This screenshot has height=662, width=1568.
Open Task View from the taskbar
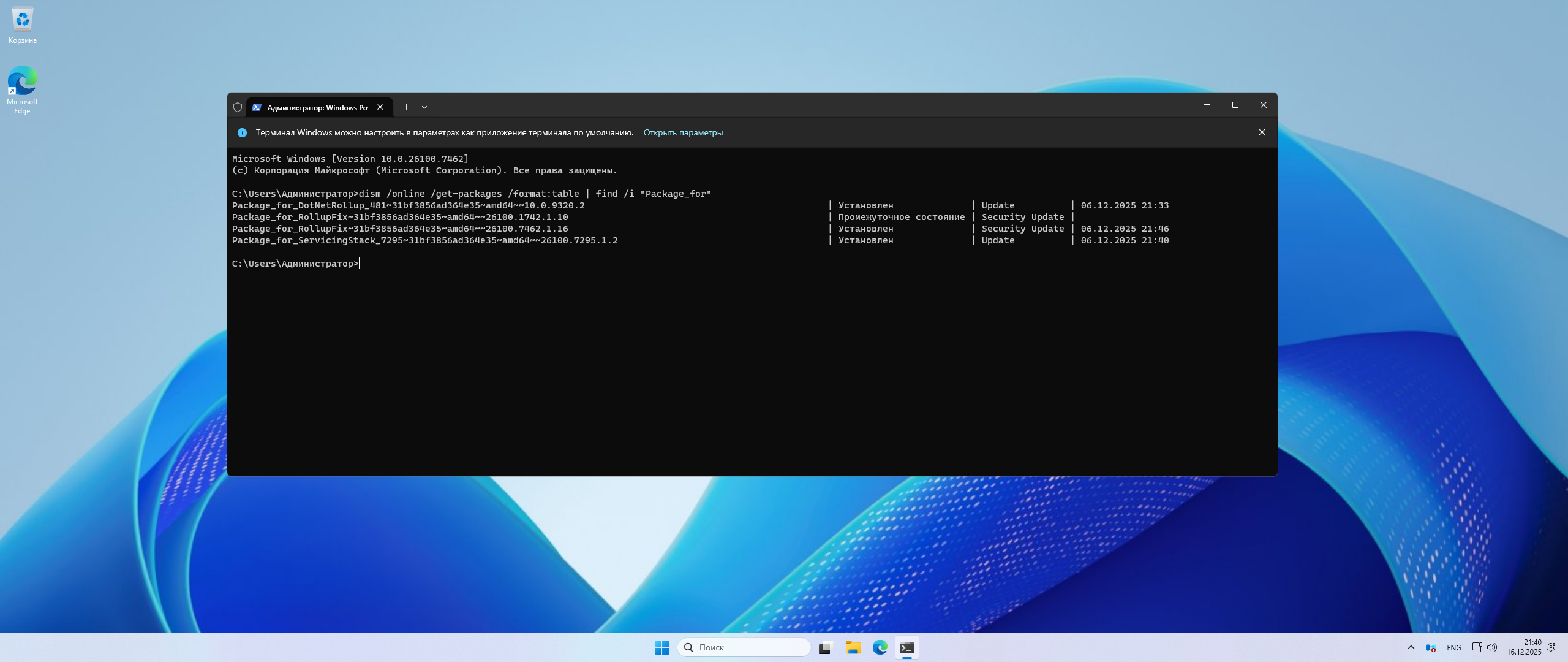click(x=826, y=647)
